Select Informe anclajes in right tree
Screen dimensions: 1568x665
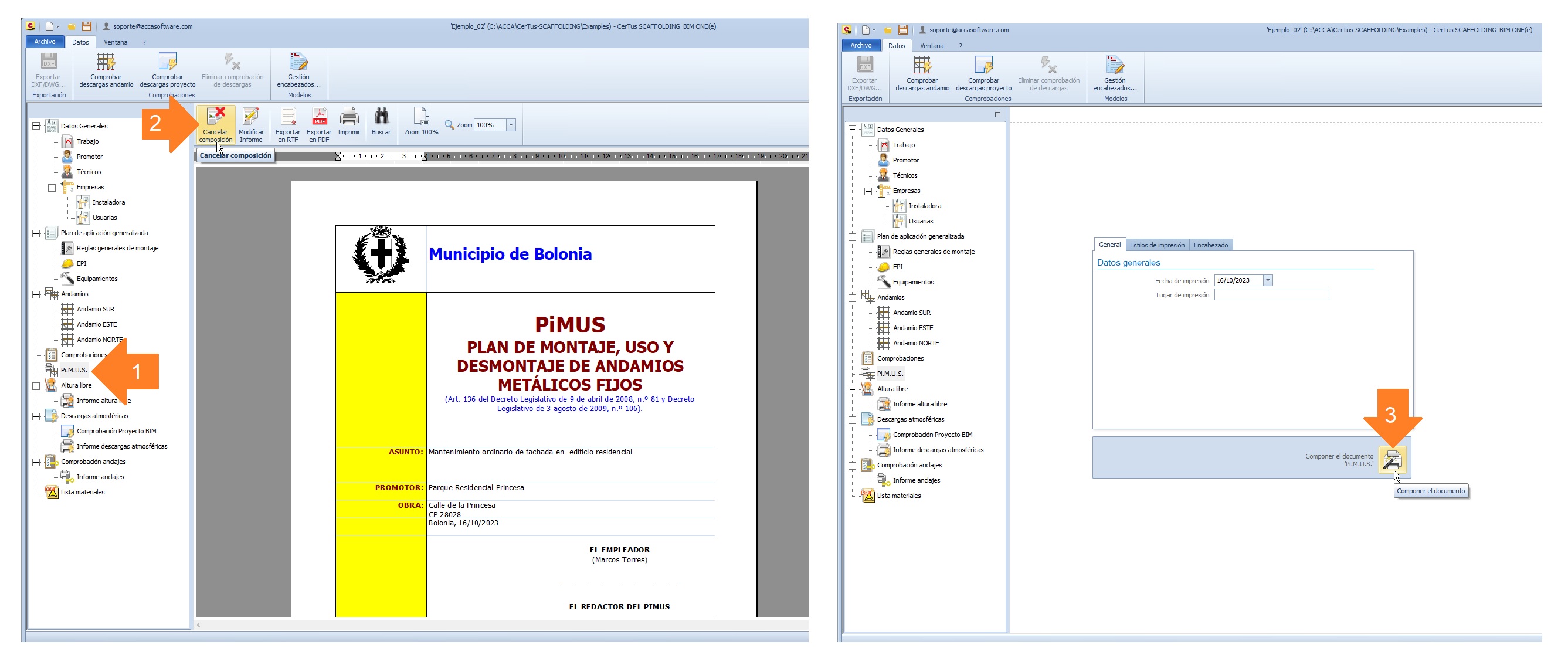tap(917, 480)
